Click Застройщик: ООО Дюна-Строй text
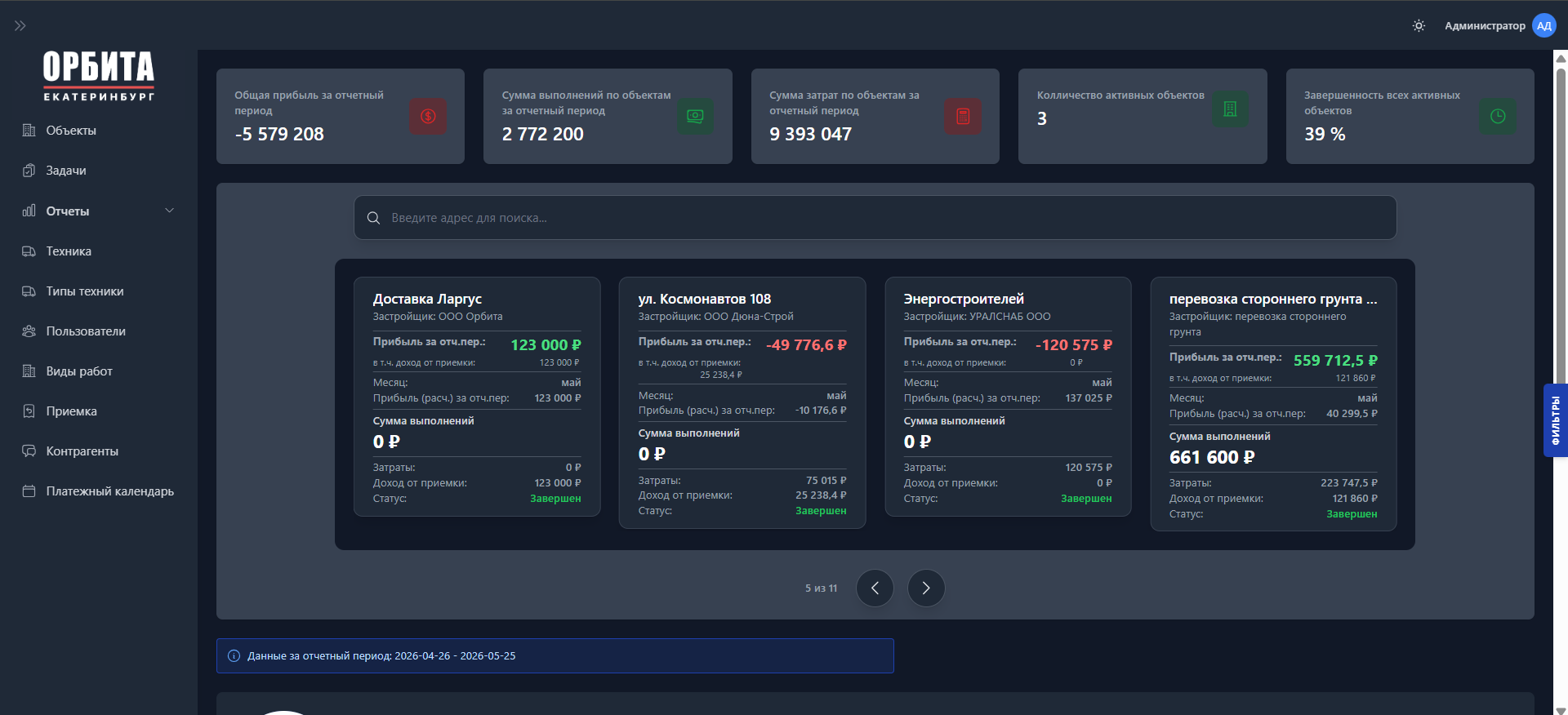This screenshot has height=715, width=1568. point(715,317)
